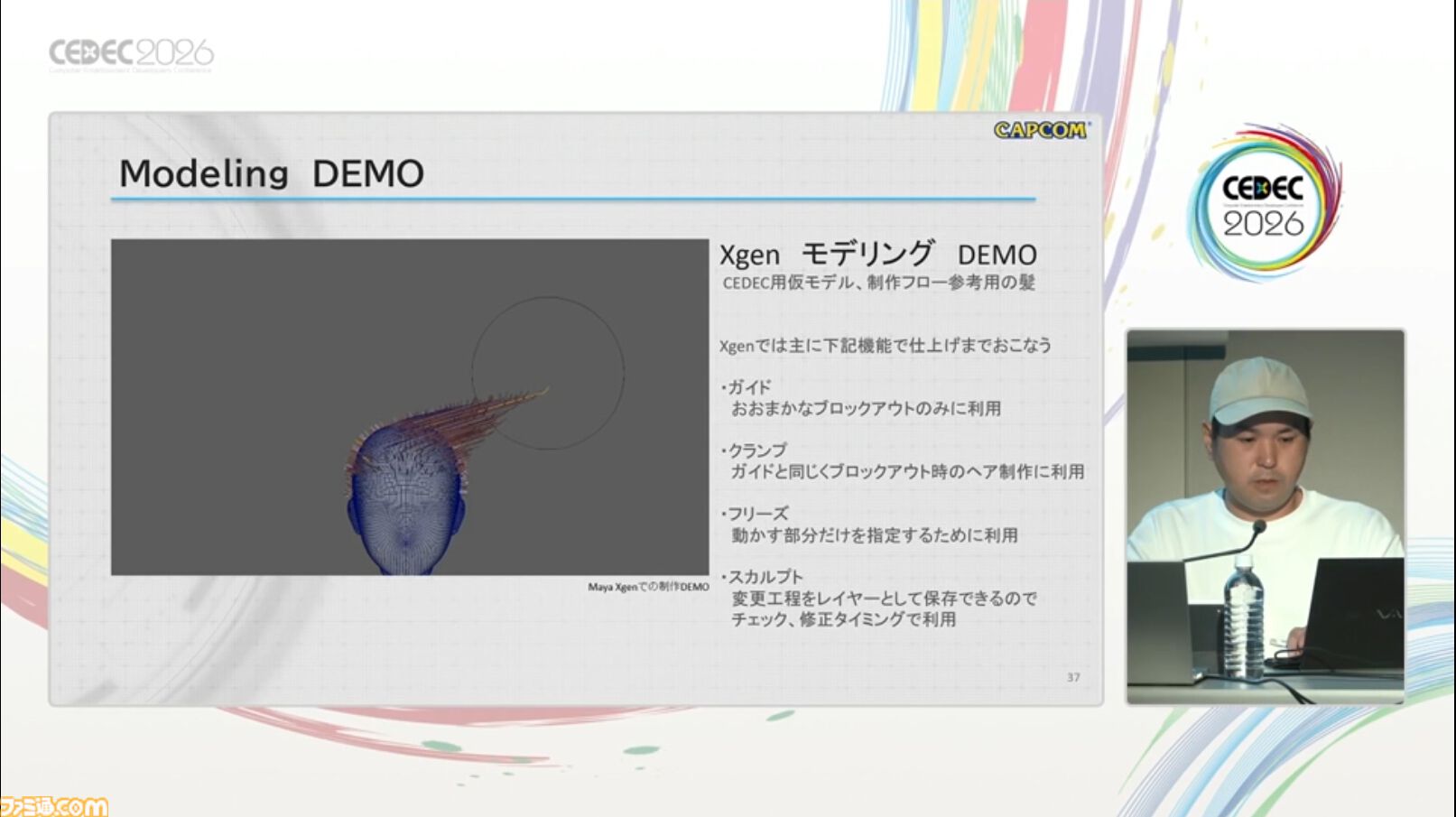Click the "Modeling DEMO" slide title
The width and height of the screenshot is (1456, 817).
click(272, 174)
